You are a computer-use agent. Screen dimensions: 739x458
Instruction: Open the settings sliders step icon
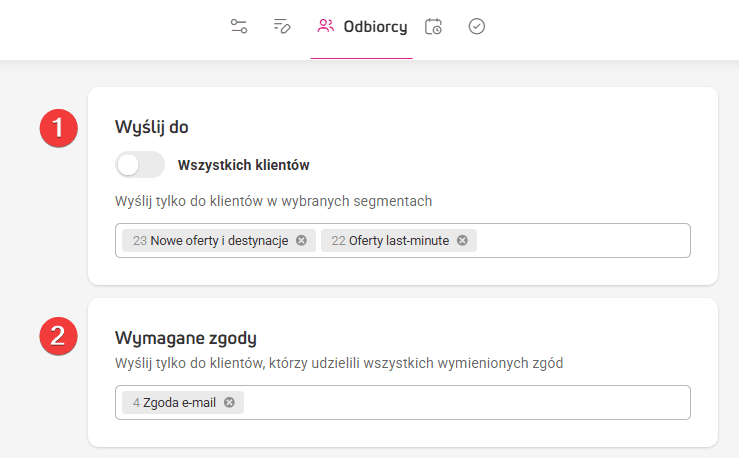pyautogui.click(x=238, y=26)
